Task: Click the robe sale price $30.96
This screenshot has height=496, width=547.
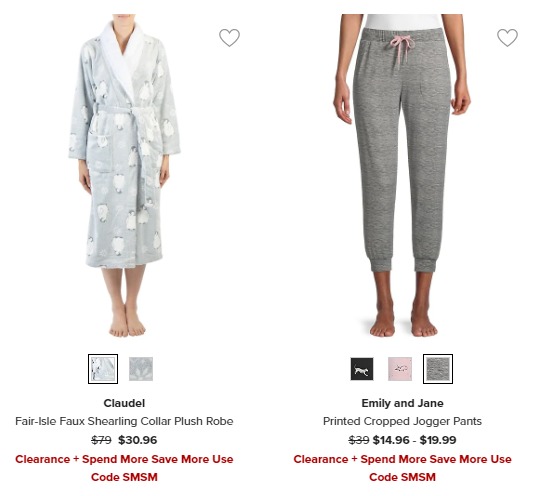Action: 137,440
